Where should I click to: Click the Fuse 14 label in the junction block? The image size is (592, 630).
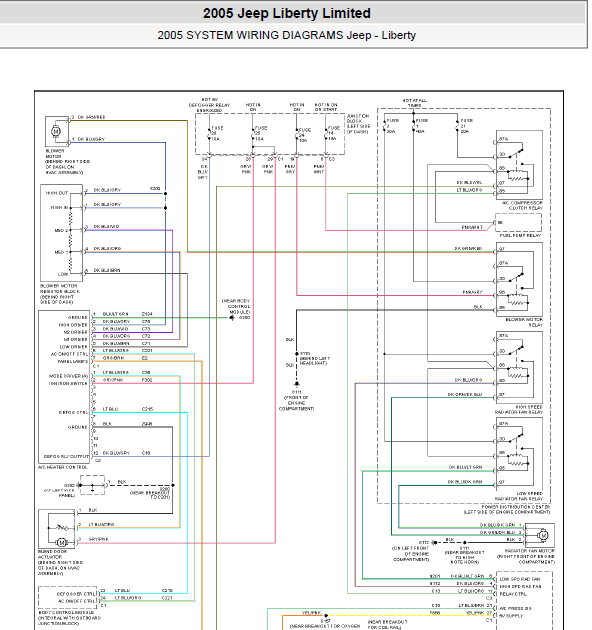[x=334, y=133]
